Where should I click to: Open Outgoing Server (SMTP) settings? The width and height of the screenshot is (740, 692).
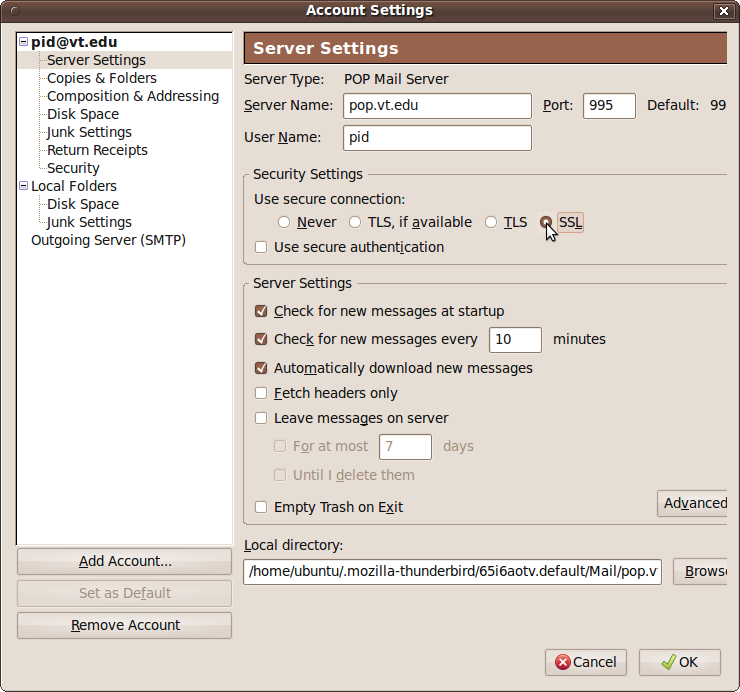[108, 240]
